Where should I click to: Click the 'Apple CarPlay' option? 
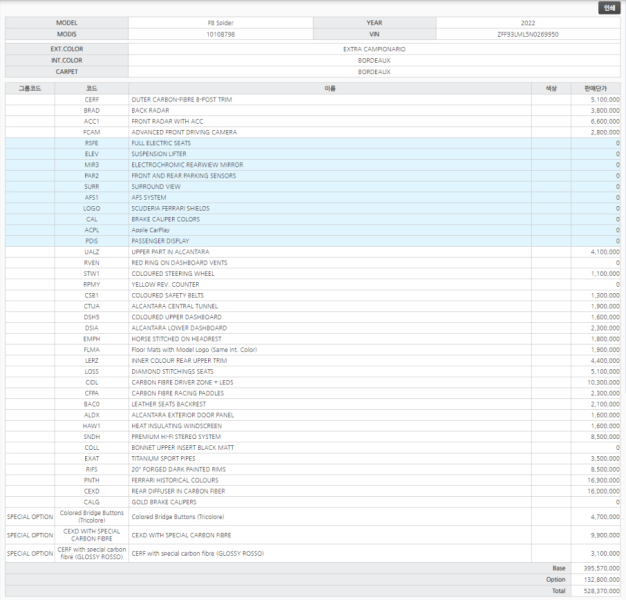tap(151, 230)
